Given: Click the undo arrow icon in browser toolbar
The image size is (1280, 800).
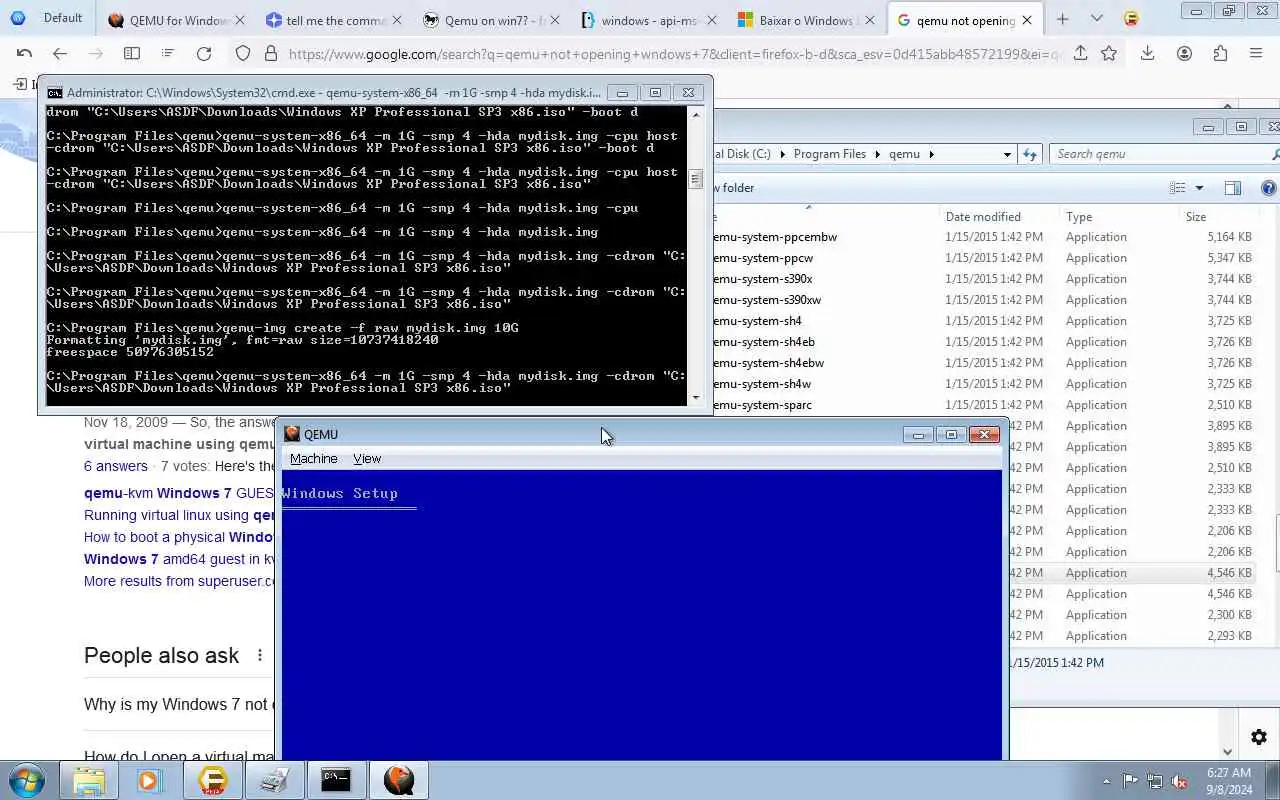Looking at the screenshot, I should pos(25,54).
